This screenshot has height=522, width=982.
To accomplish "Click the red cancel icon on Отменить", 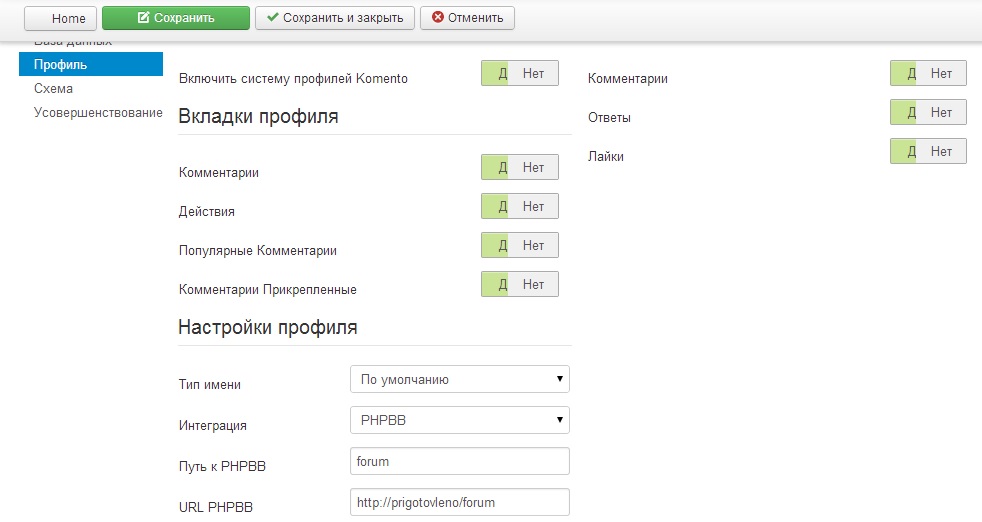I will (x=438, y=18).
